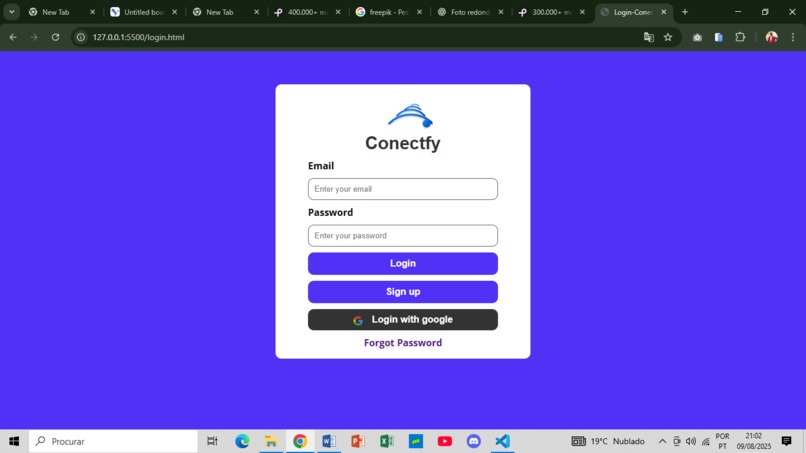
Task: Click the address bar URL 127.0.0.1:5500/login.html
Action: pos(138,37)
